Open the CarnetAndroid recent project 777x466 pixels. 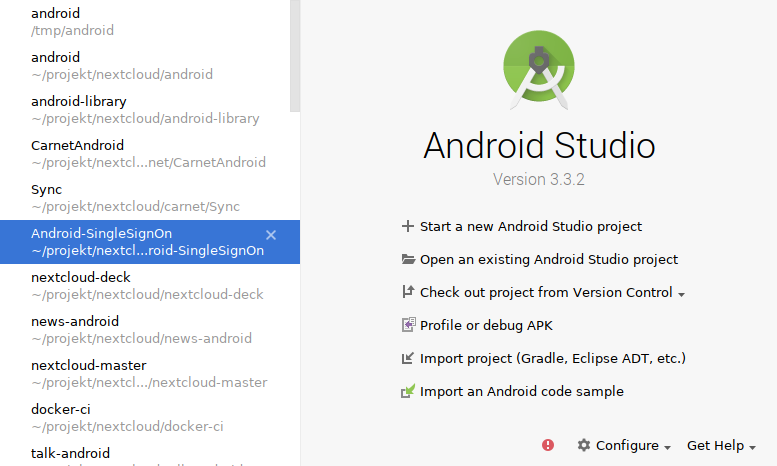click(x=150, y=154)
